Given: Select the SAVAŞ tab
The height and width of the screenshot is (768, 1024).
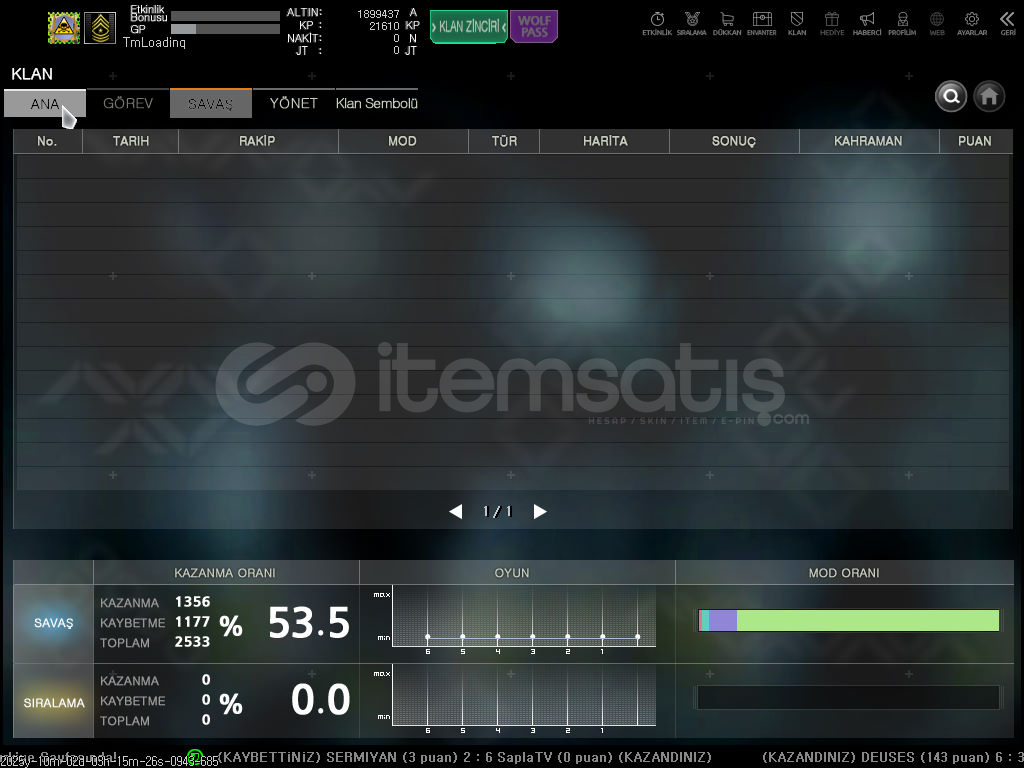Looking at the screenshot, I should pyautogui.click(x=210, y=104).
